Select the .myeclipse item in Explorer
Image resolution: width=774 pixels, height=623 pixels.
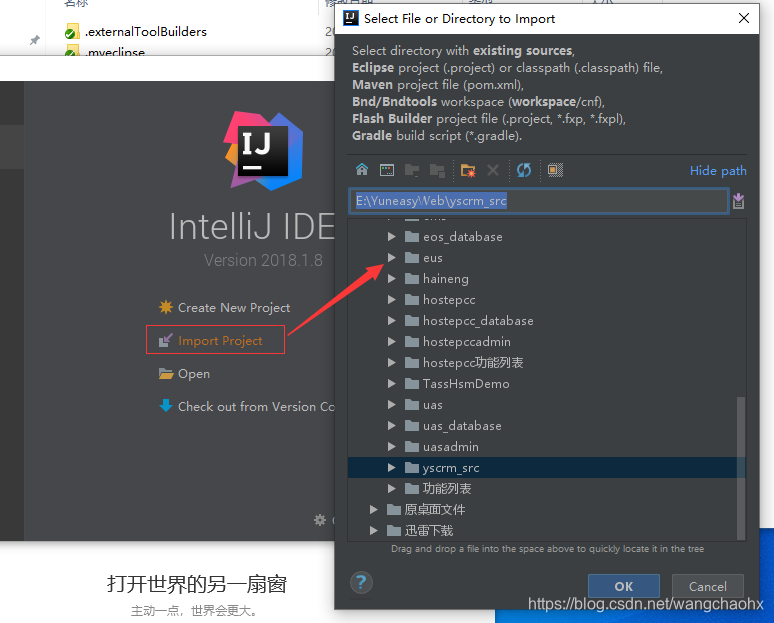(x=115, y=51)
